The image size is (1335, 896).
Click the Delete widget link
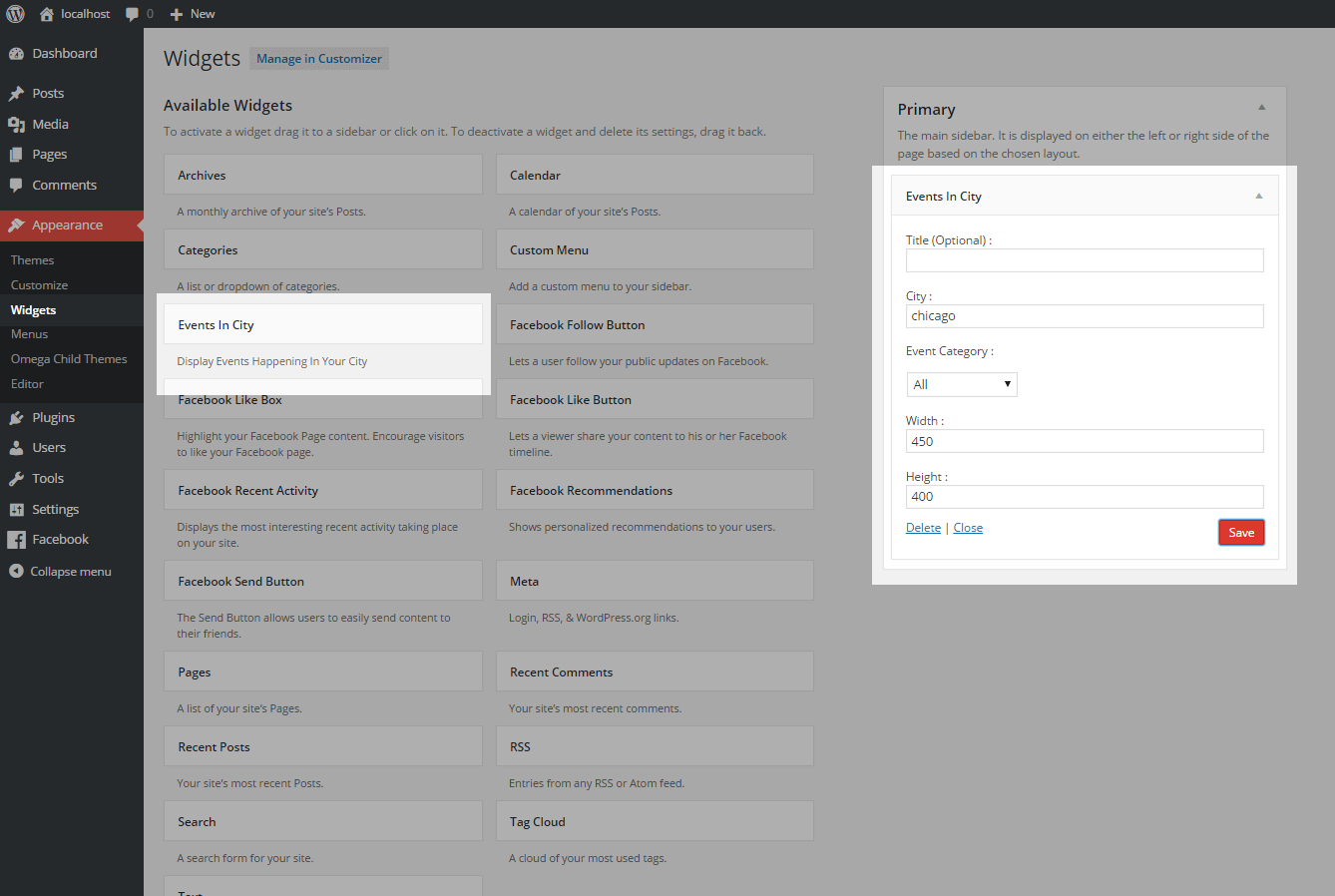click(x=923, y=528)
